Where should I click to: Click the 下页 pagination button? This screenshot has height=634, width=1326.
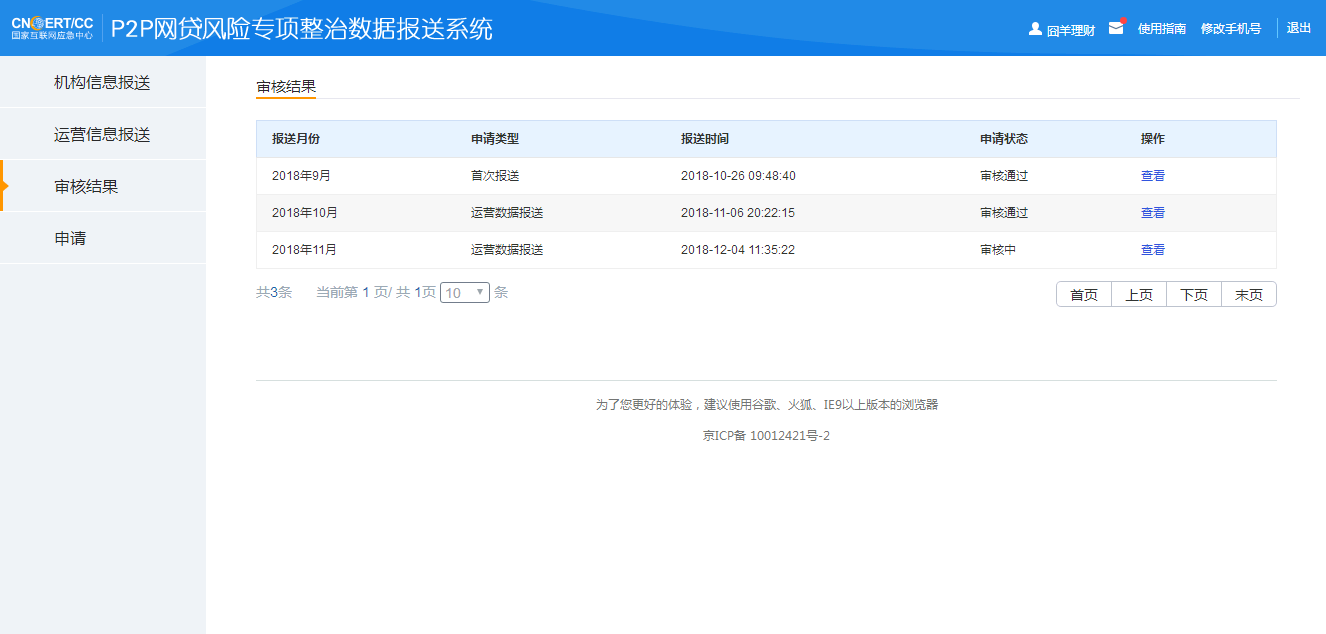coord(1194,293)
